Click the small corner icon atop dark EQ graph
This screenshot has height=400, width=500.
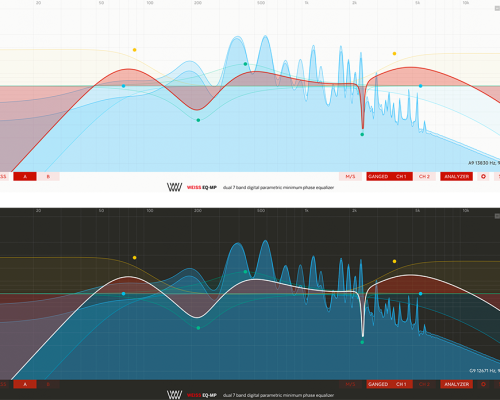click(x=497, y=216)
